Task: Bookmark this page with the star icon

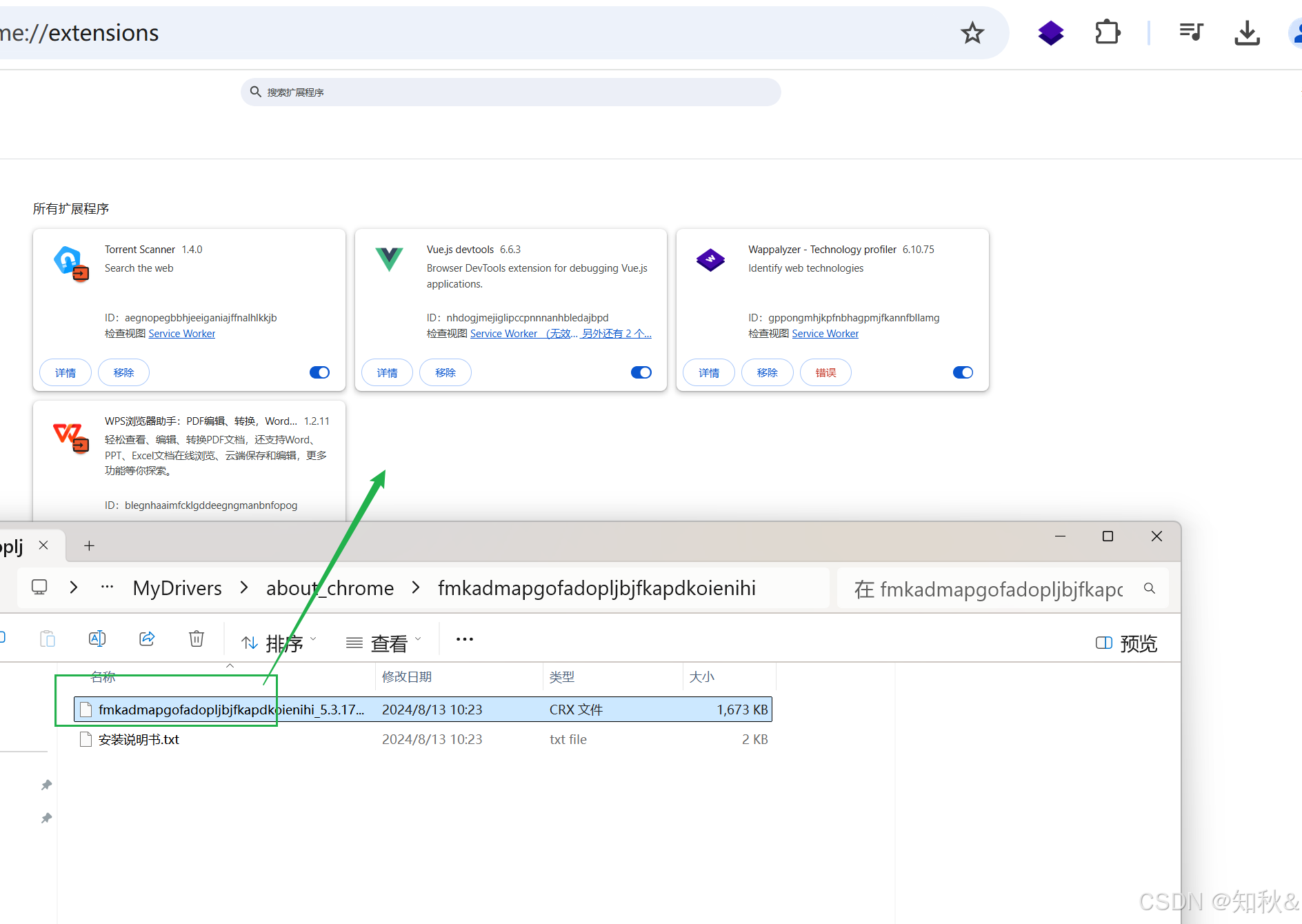Action: 972,32
